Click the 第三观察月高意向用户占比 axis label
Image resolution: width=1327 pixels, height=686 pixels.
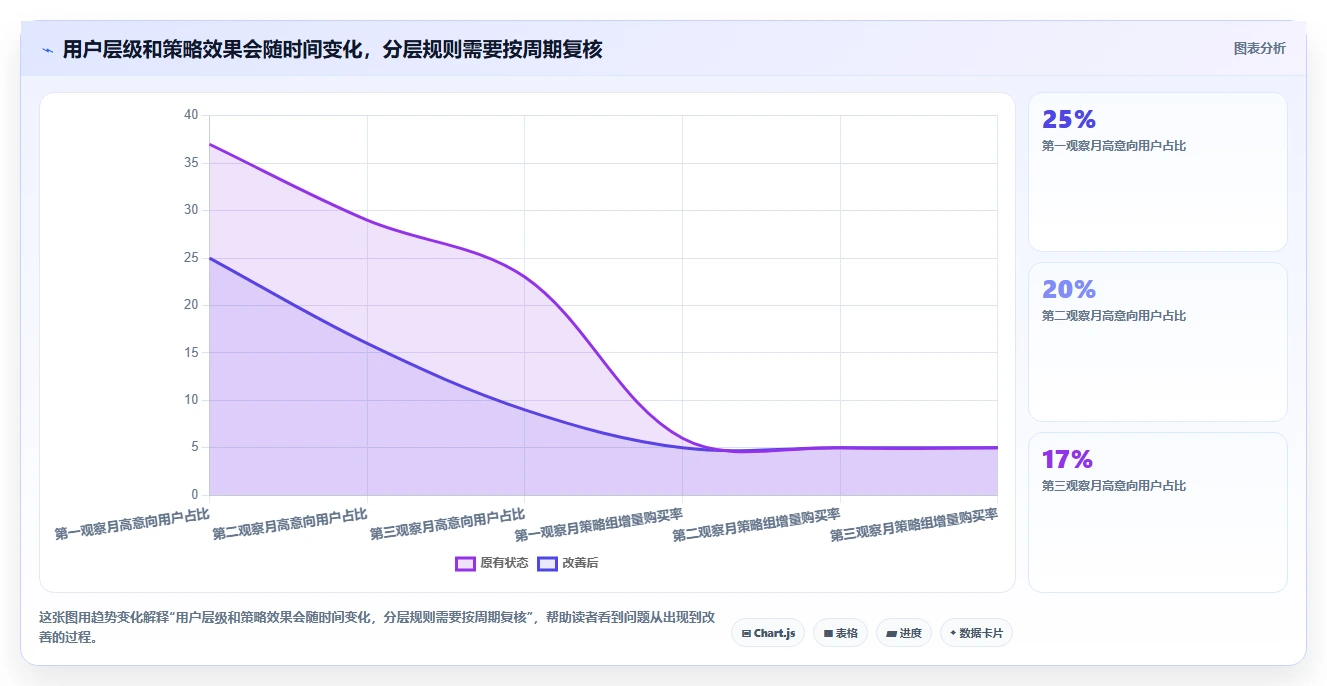click(x=447, y=524)
